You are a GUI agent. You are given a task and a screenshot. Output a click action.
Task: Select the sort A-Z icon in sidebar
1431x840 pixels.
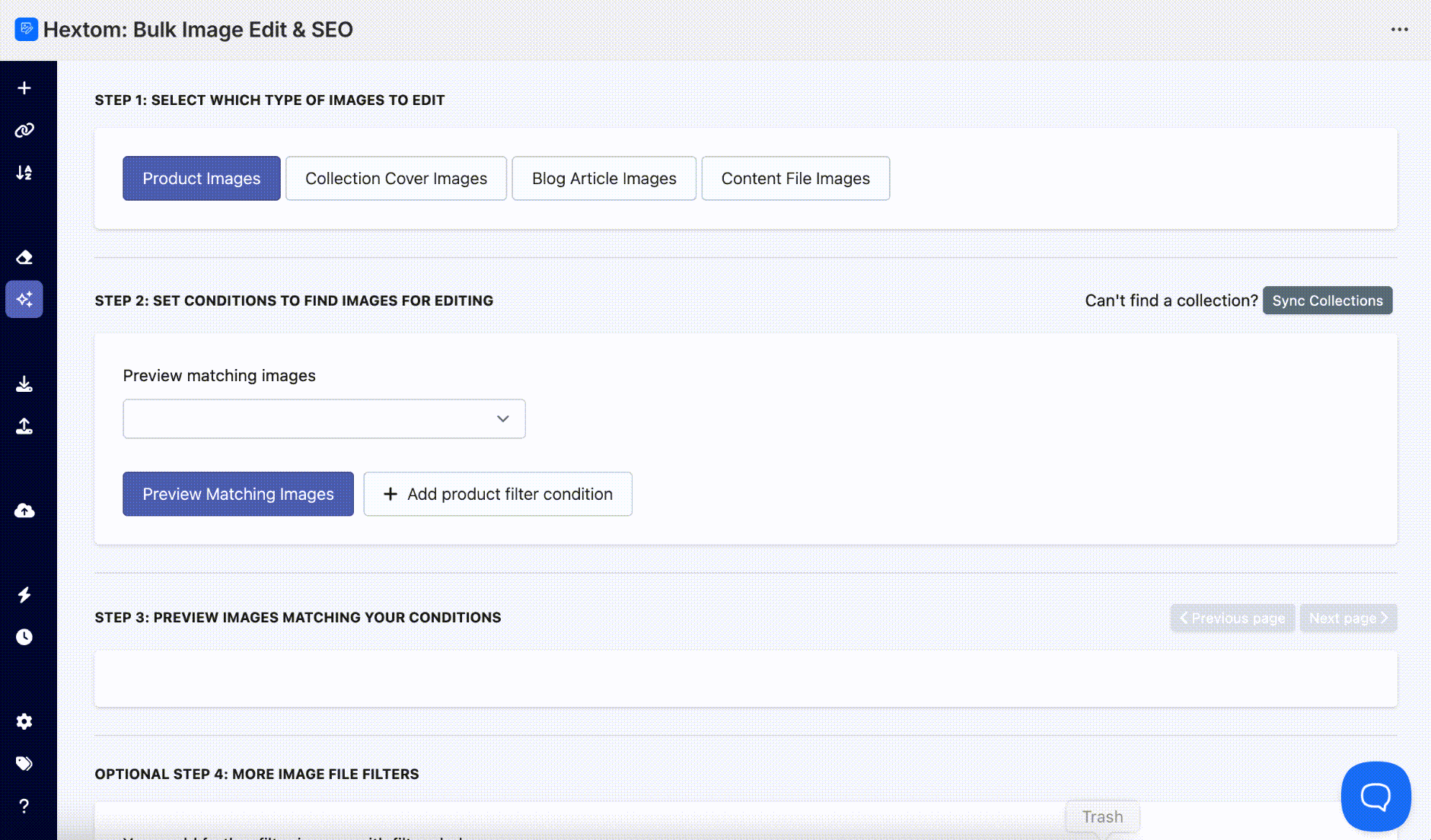(24, 173)
